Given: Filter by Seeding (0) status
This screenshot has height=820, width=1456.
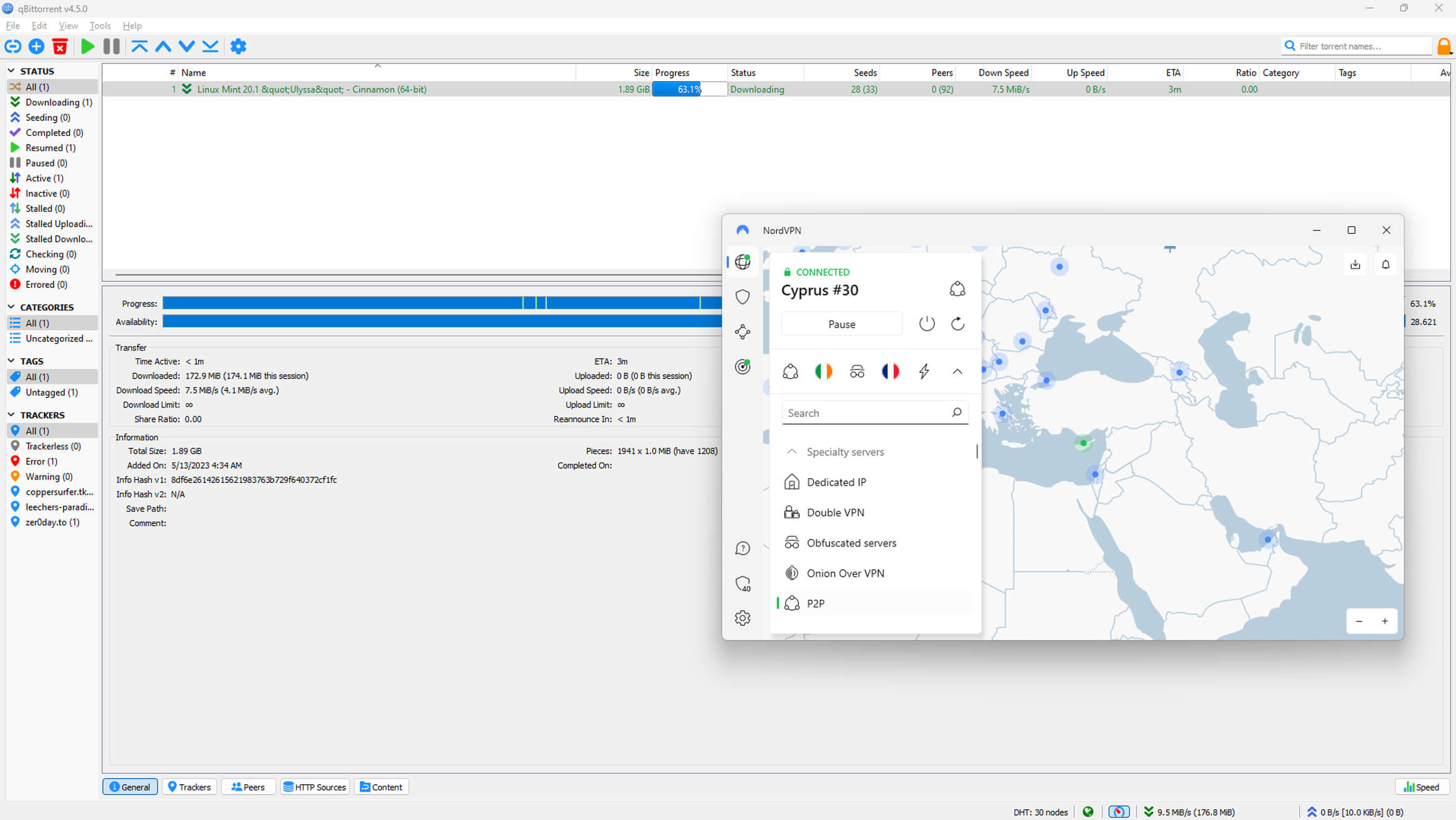Looking at the screenshot, I should pos(52,118).
